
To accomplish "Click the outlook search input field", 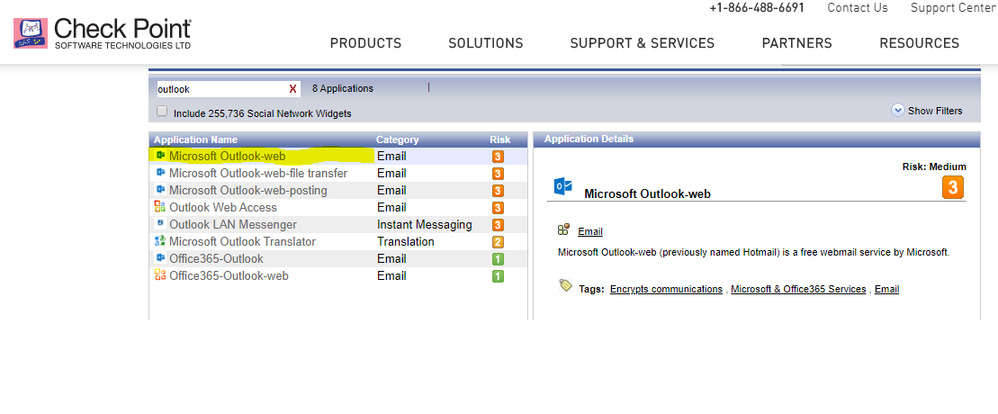I will [220, 89].
